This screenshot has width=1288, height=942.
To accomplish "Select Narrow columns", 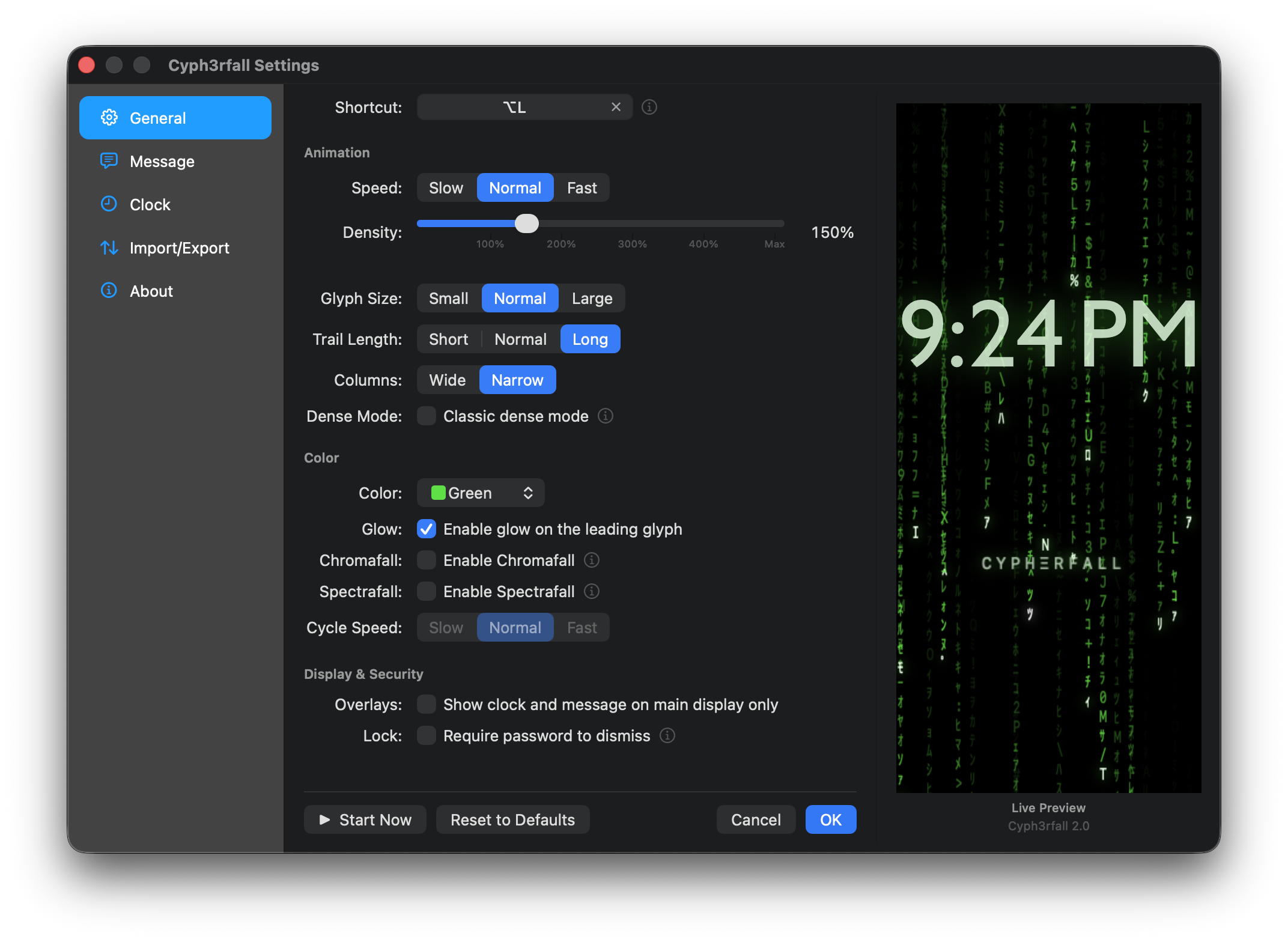I will pyautogui.click(x=518, y=380).
